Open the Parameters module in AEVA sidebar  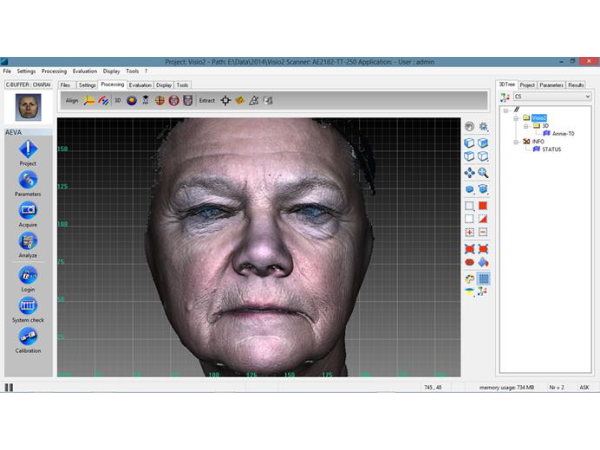coord(28,183)
